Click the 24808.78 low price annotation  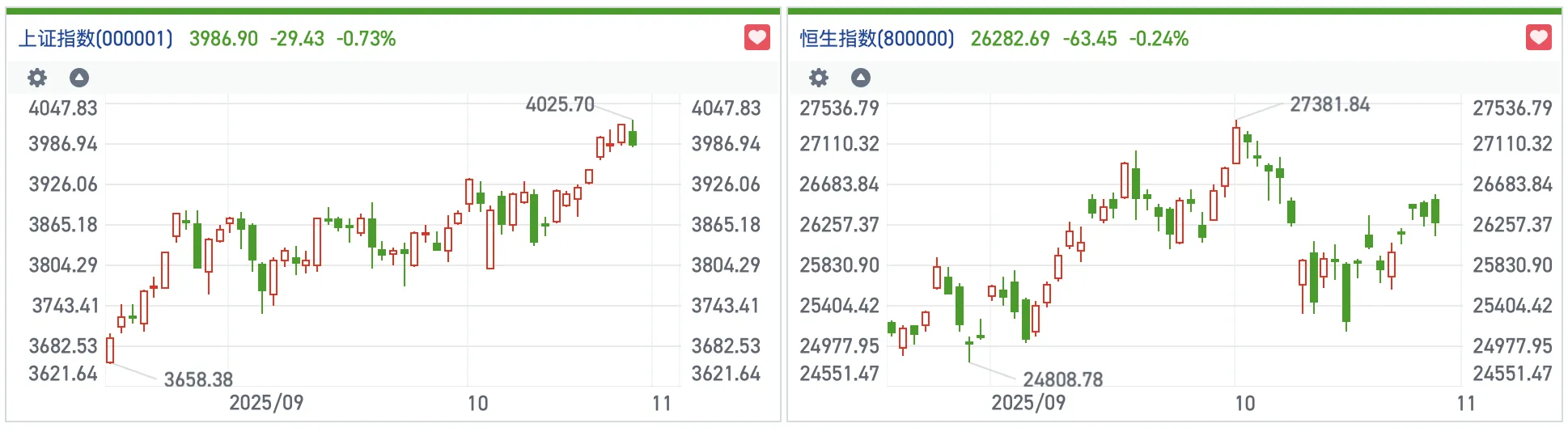pyautogui.click(x=1062, y=379)
